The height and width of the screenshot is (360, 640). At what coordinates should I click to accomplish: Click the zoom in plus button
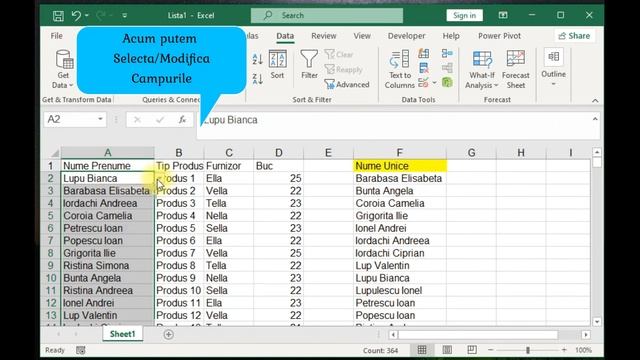pyautogui.click(x=564, y=350)
